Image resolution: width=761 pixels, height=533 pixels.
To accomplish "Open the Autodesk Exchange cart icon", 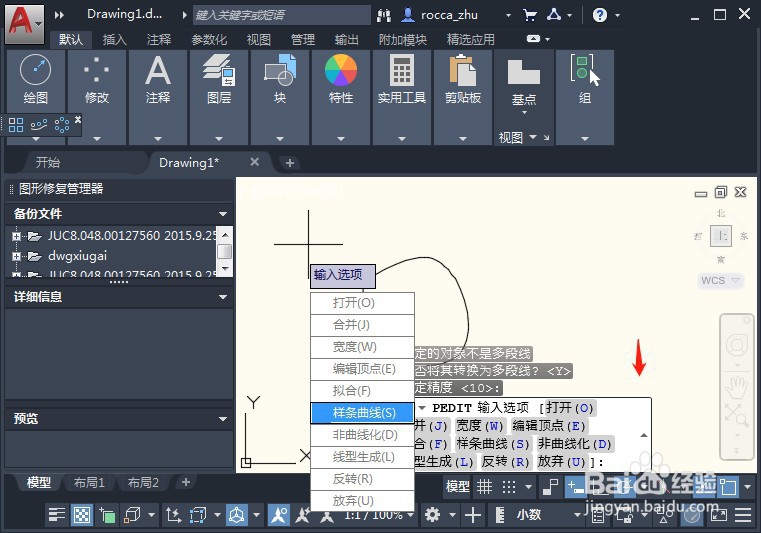I will [x=530, y=16].
